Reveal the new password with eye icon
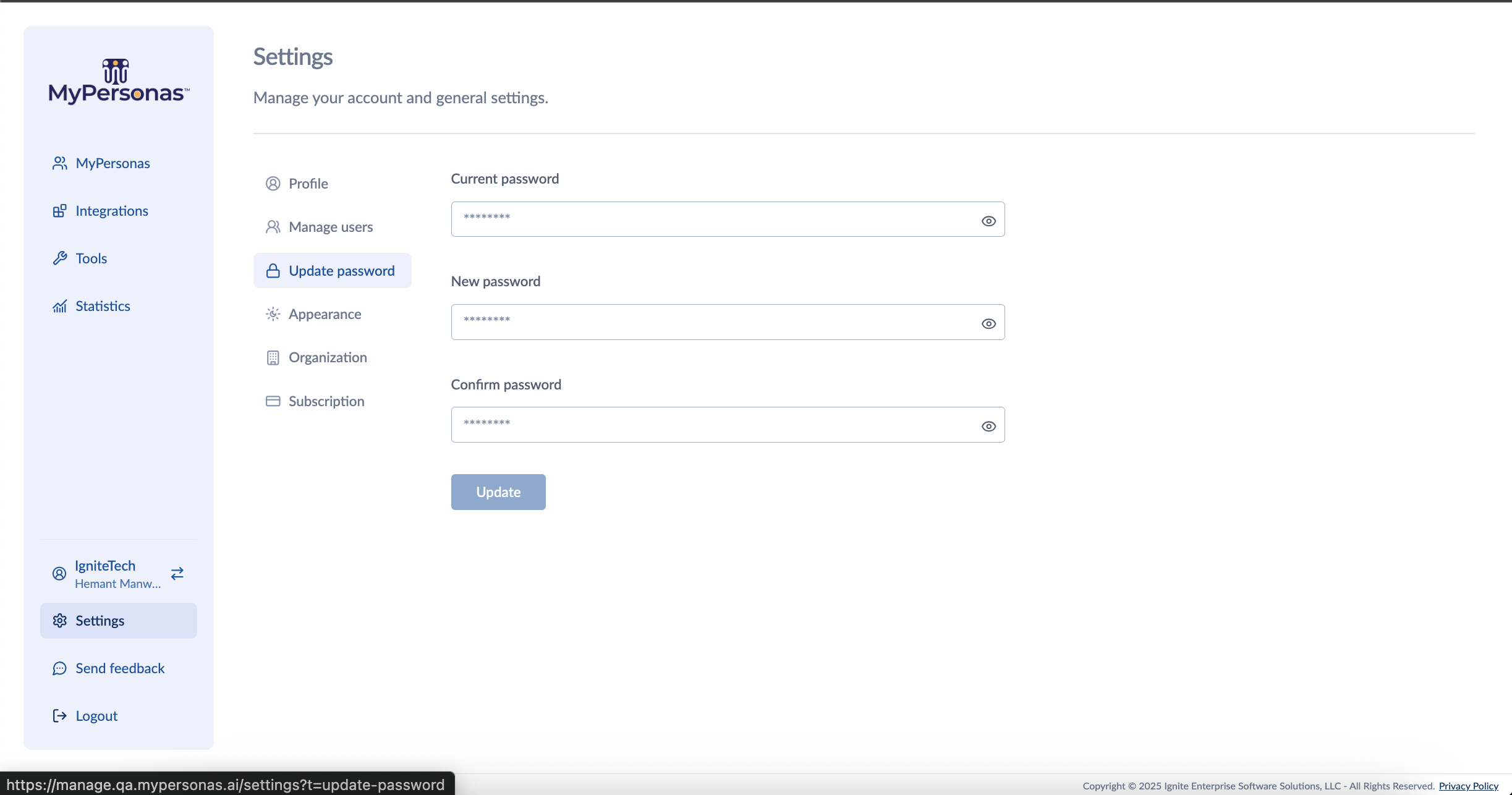Viewport: 1512px width, 795px height. tap(988, 324)
